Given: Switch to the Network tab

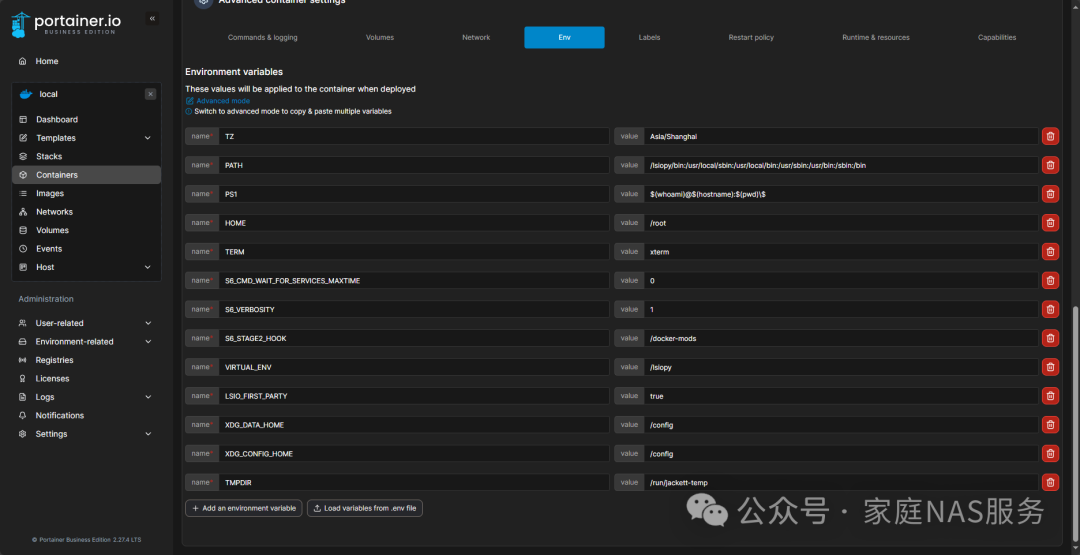Looking at the screenshot, I should pyautogui.click(x=476, y=37).
